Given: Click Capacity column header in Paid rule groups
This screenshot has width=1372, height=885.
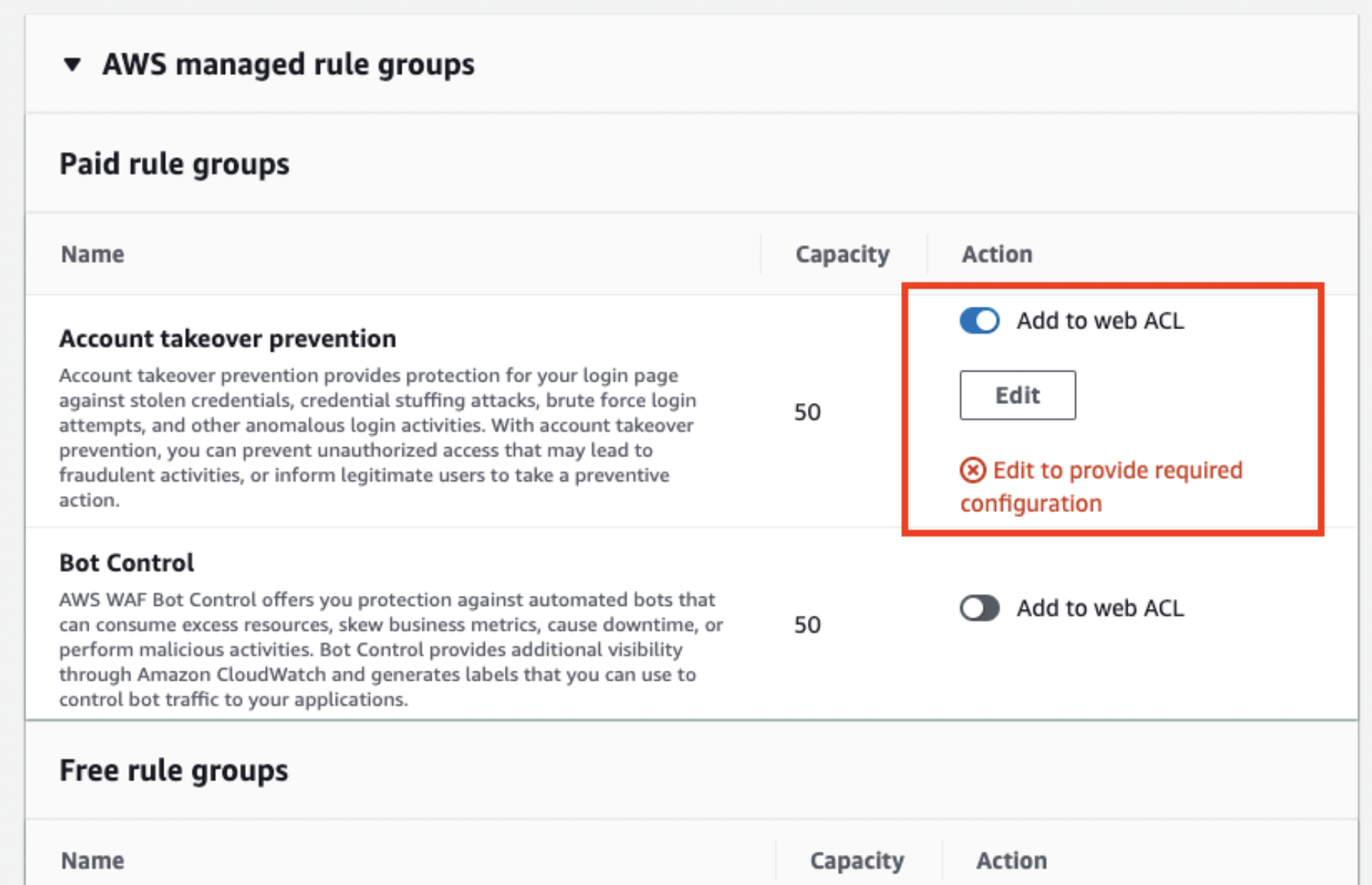Looking at the screenshot, I should tap(842, 254).
